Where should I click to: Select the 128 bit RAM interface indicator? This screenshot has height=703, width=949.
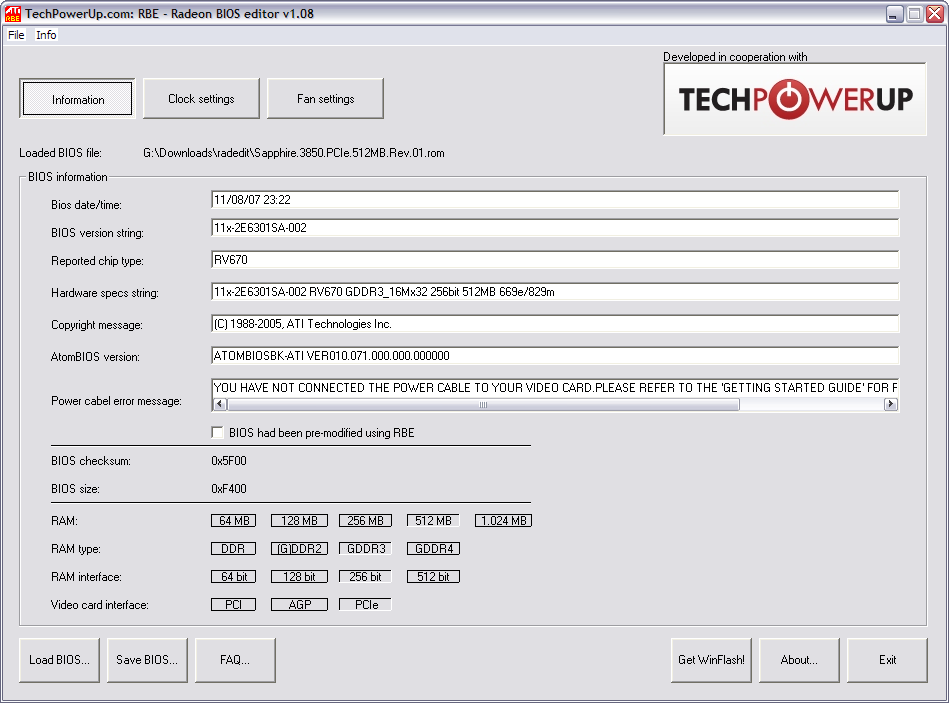point(299,577)
